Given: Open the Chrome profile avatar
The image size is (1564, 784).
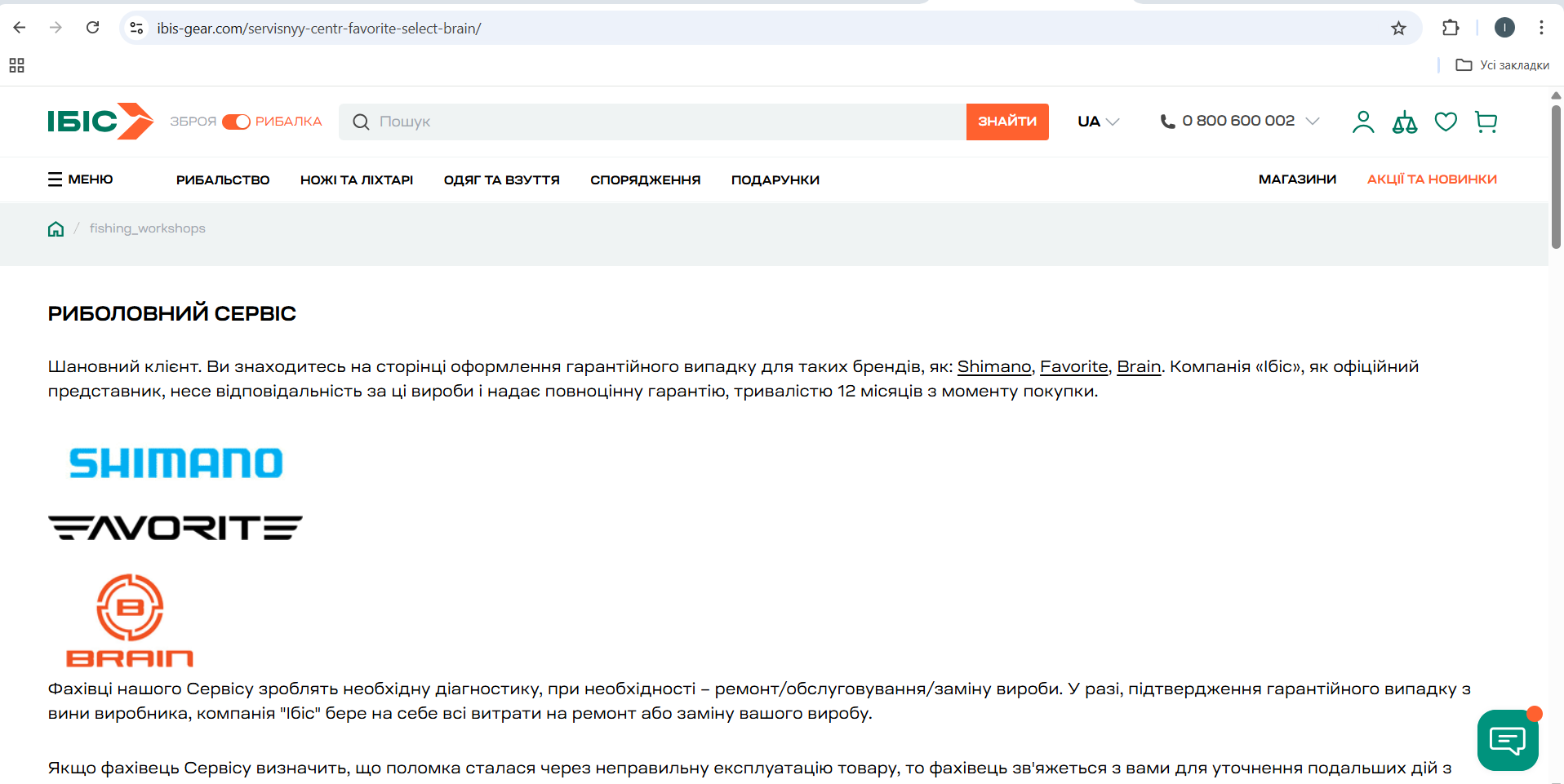Looking at the screenshot, I should click(1504, 28).
